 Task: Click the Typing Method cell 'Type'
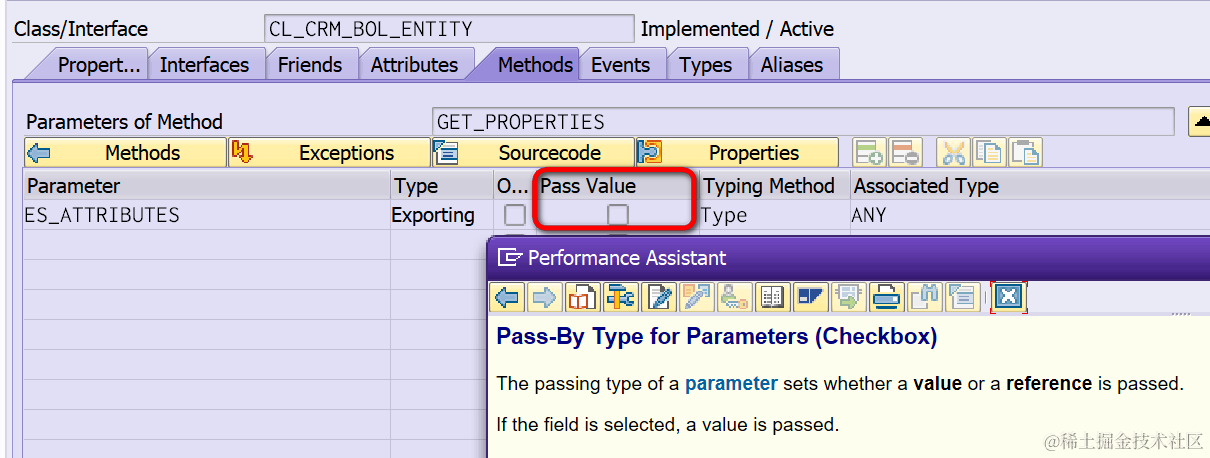[x=774, y=215]
